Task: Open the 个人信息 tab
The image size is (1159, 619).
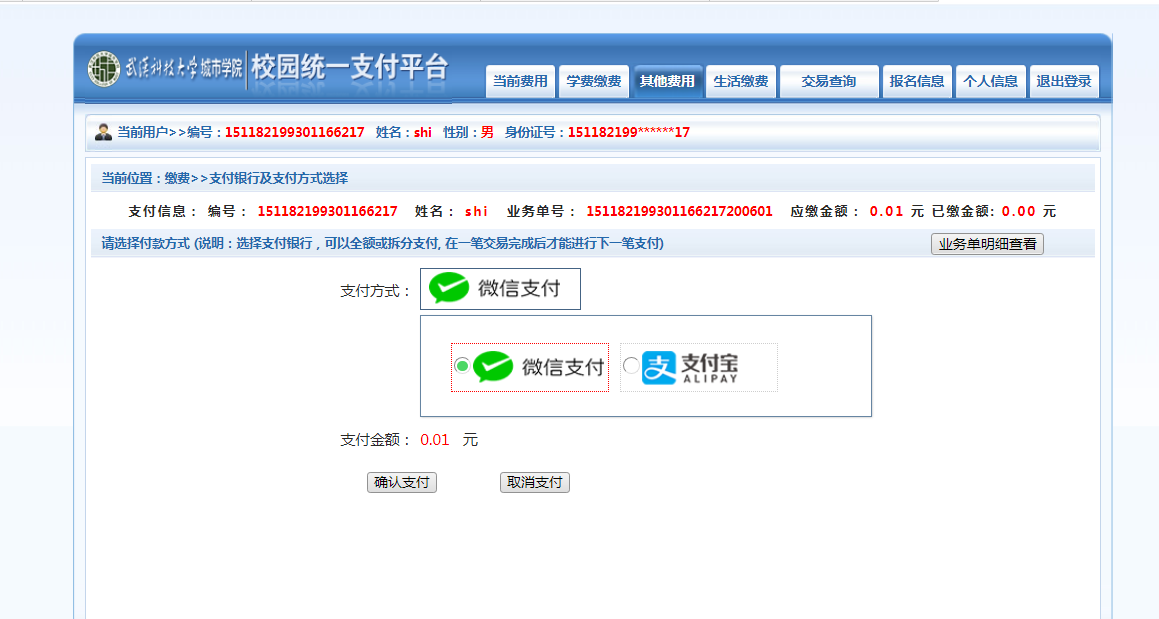Action: tap(990, 82)
